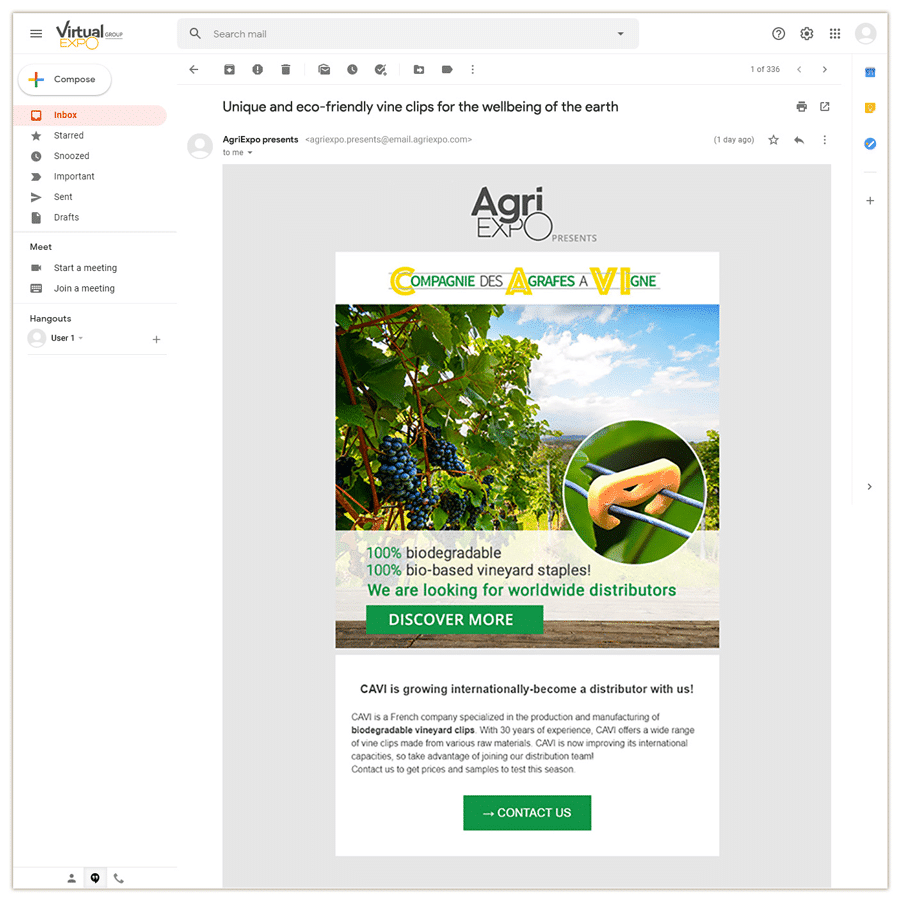
Task: Archive this email
Action: [x=229, y=70]
